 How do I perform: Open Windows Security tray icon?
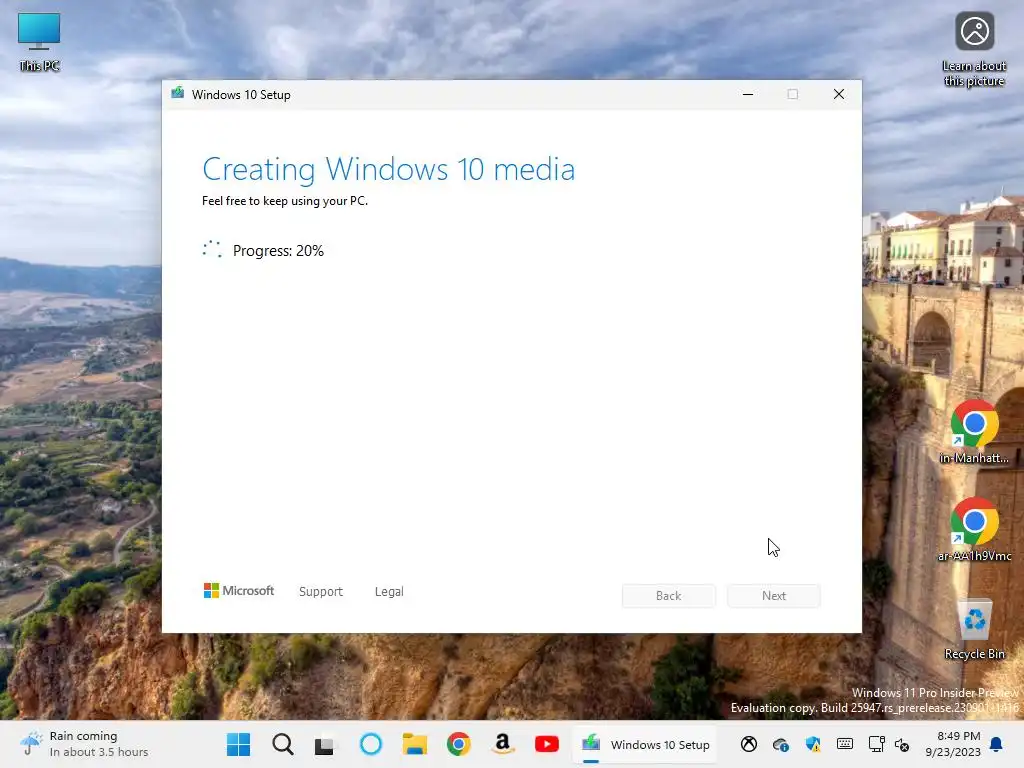(812, 744)
